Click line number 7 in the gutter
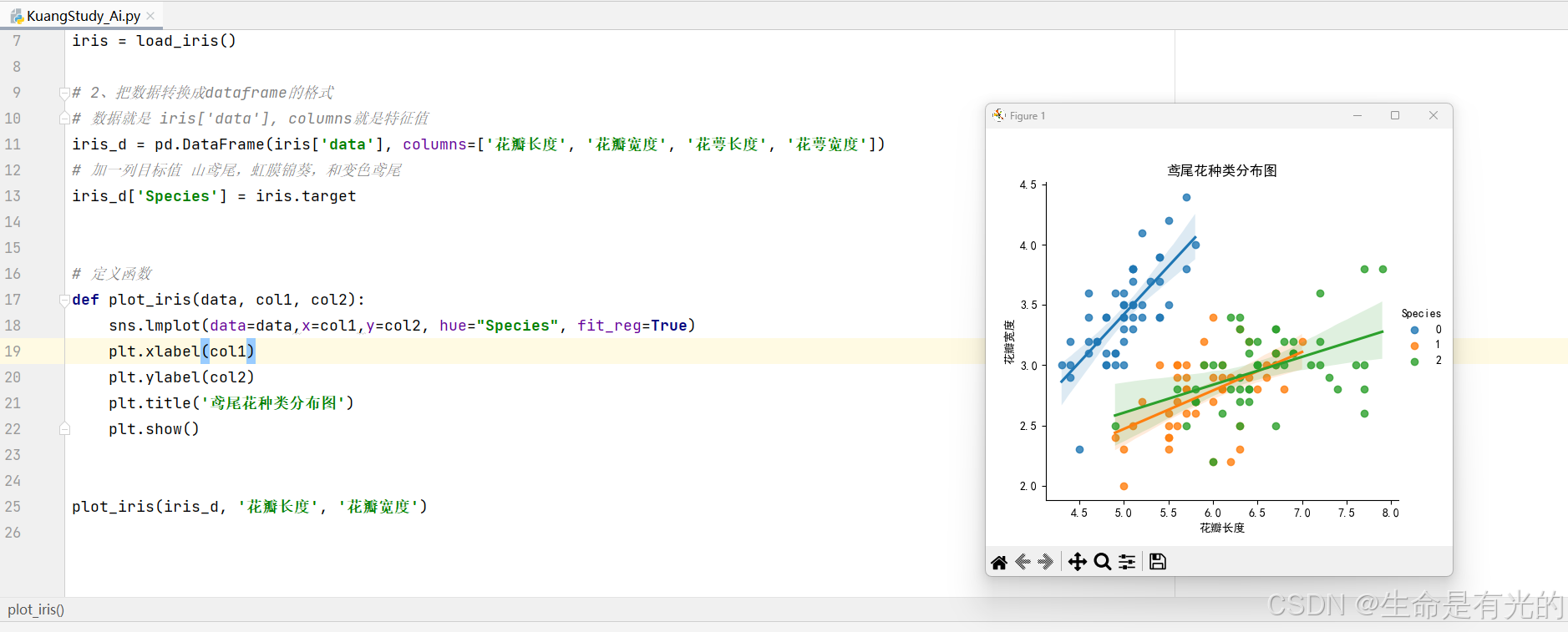This screenshot has height=632, width=1568. pos(17,41)
